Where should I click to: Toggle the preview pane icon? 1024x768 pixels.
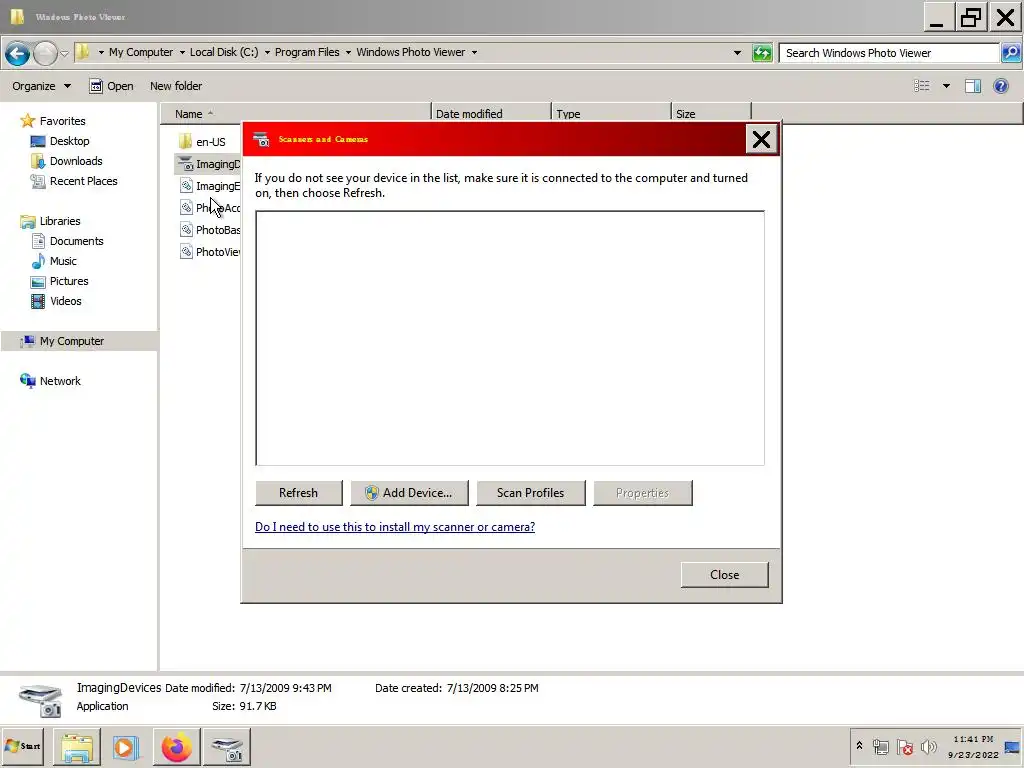[x=972, y=86]
